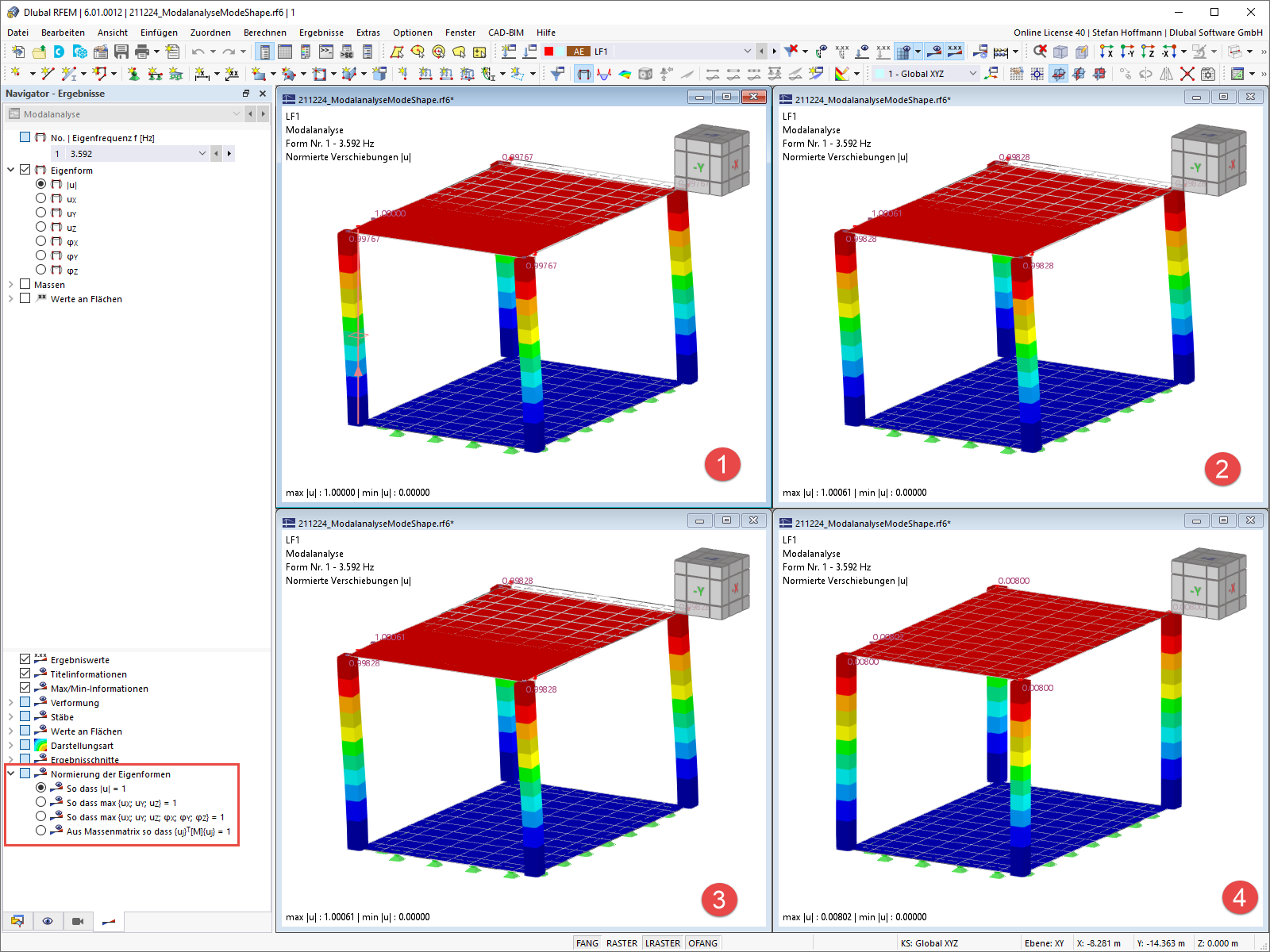The width and height of the screenshot is (1270, 952).
Task: Enable the Verformung checkbox
Action: coord(26,702)
